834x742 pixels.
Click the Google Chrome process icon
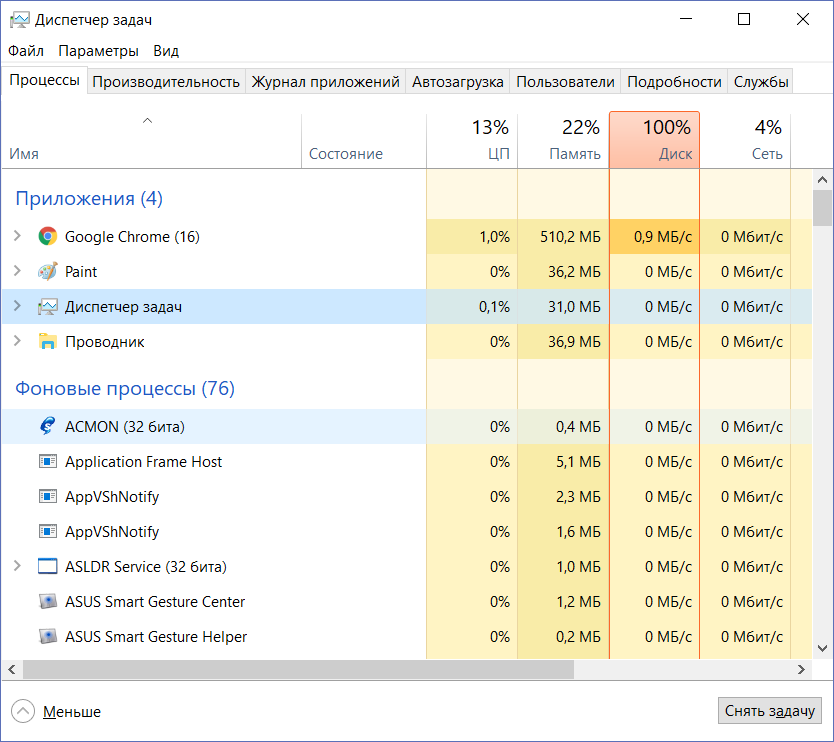pos(47,236)
